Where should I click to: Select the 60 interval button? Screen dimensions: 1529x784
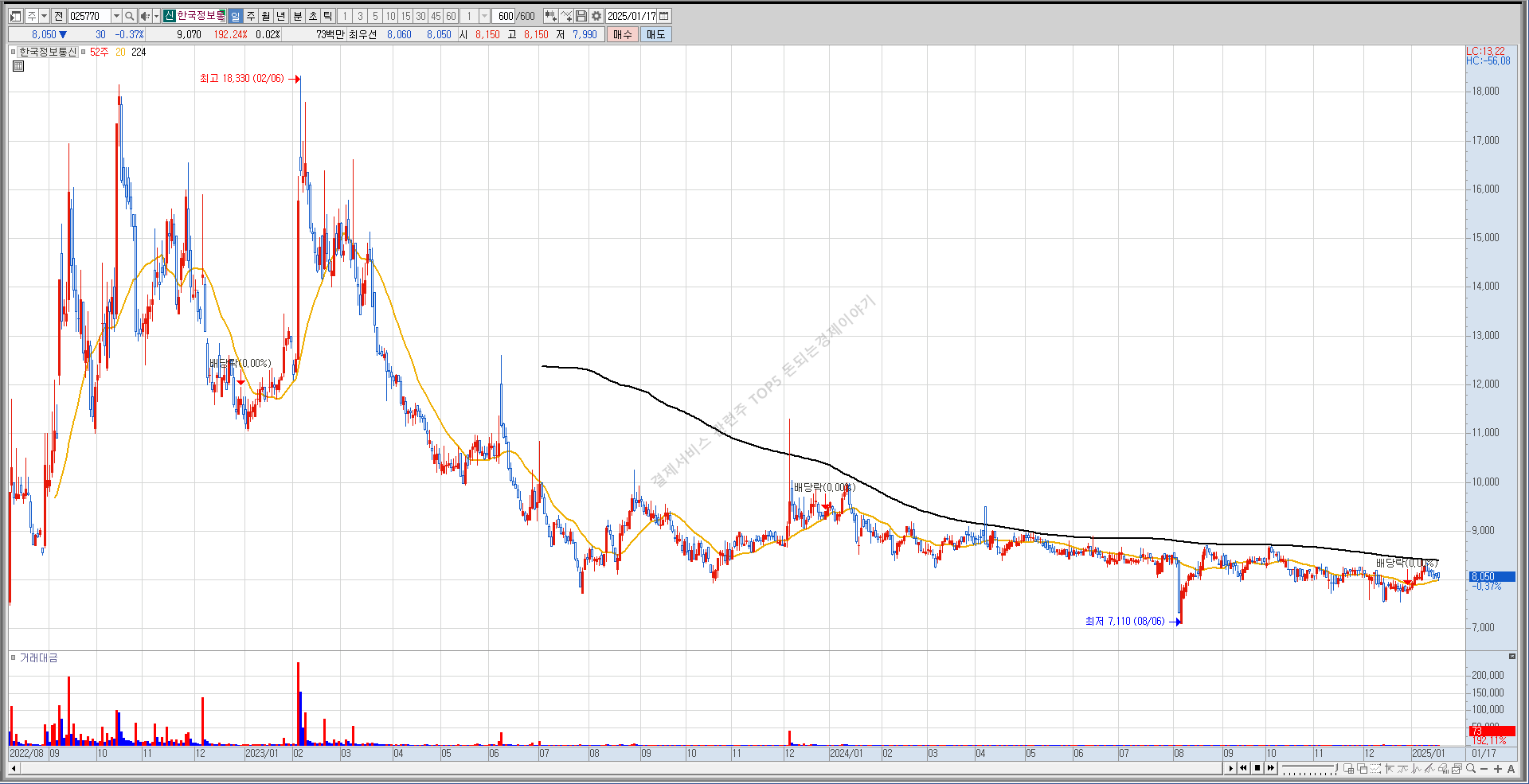(451, 16)
